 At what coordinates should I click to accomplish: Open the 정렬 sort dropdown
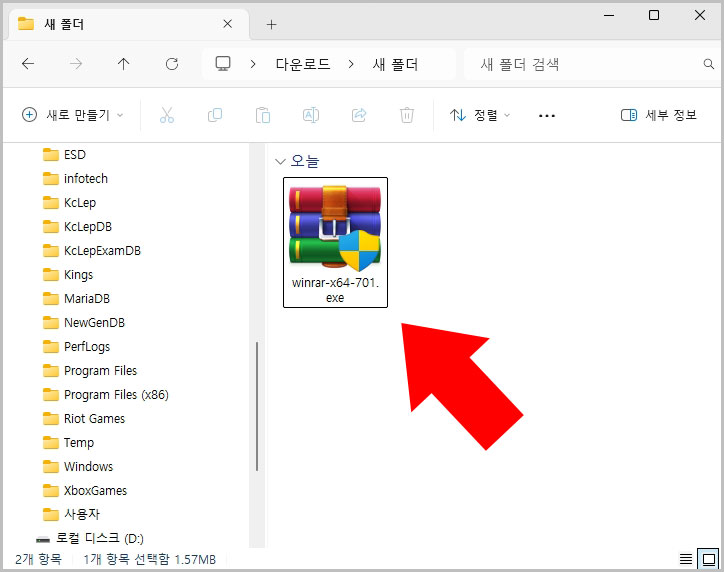tap(480, 115)
